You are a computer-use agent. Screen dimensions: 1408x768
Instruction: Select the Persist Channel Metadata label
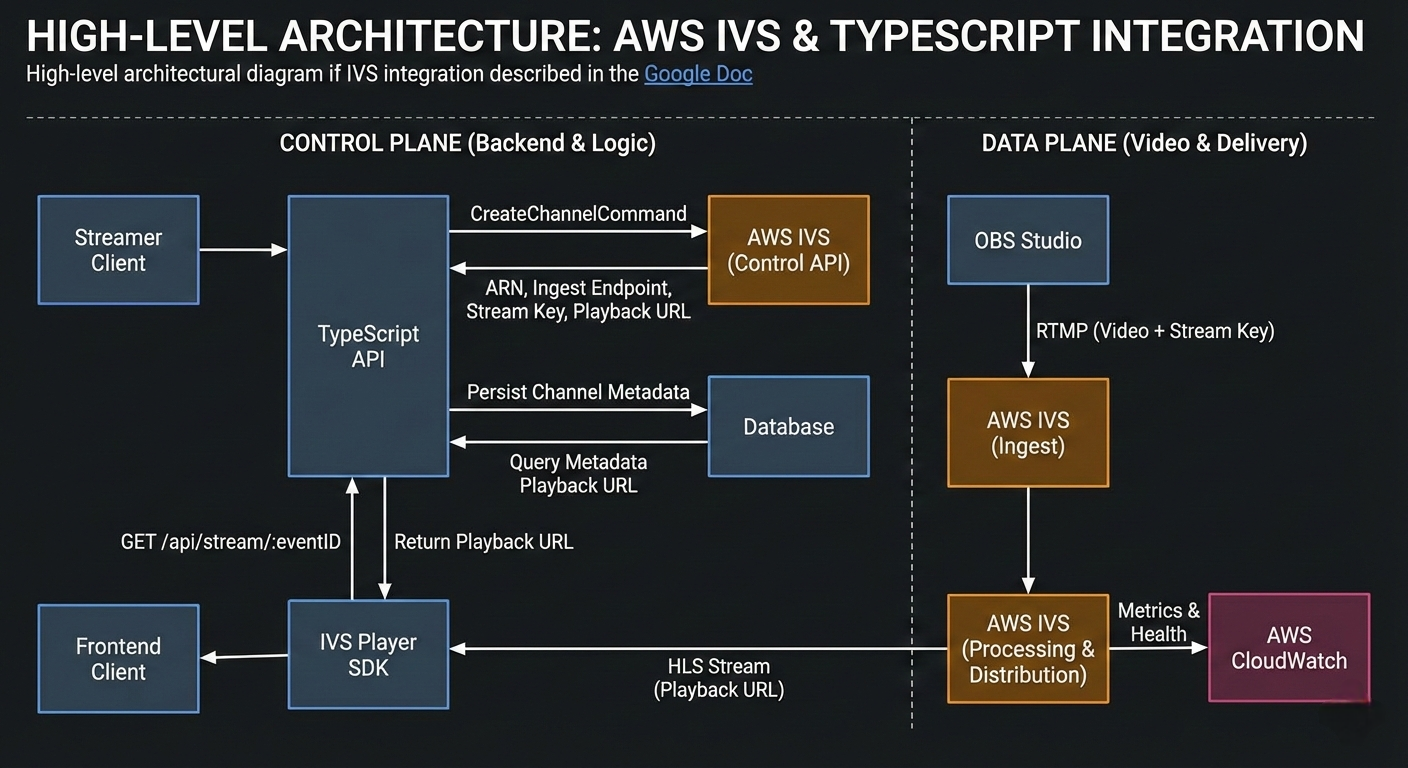point(578,392)
